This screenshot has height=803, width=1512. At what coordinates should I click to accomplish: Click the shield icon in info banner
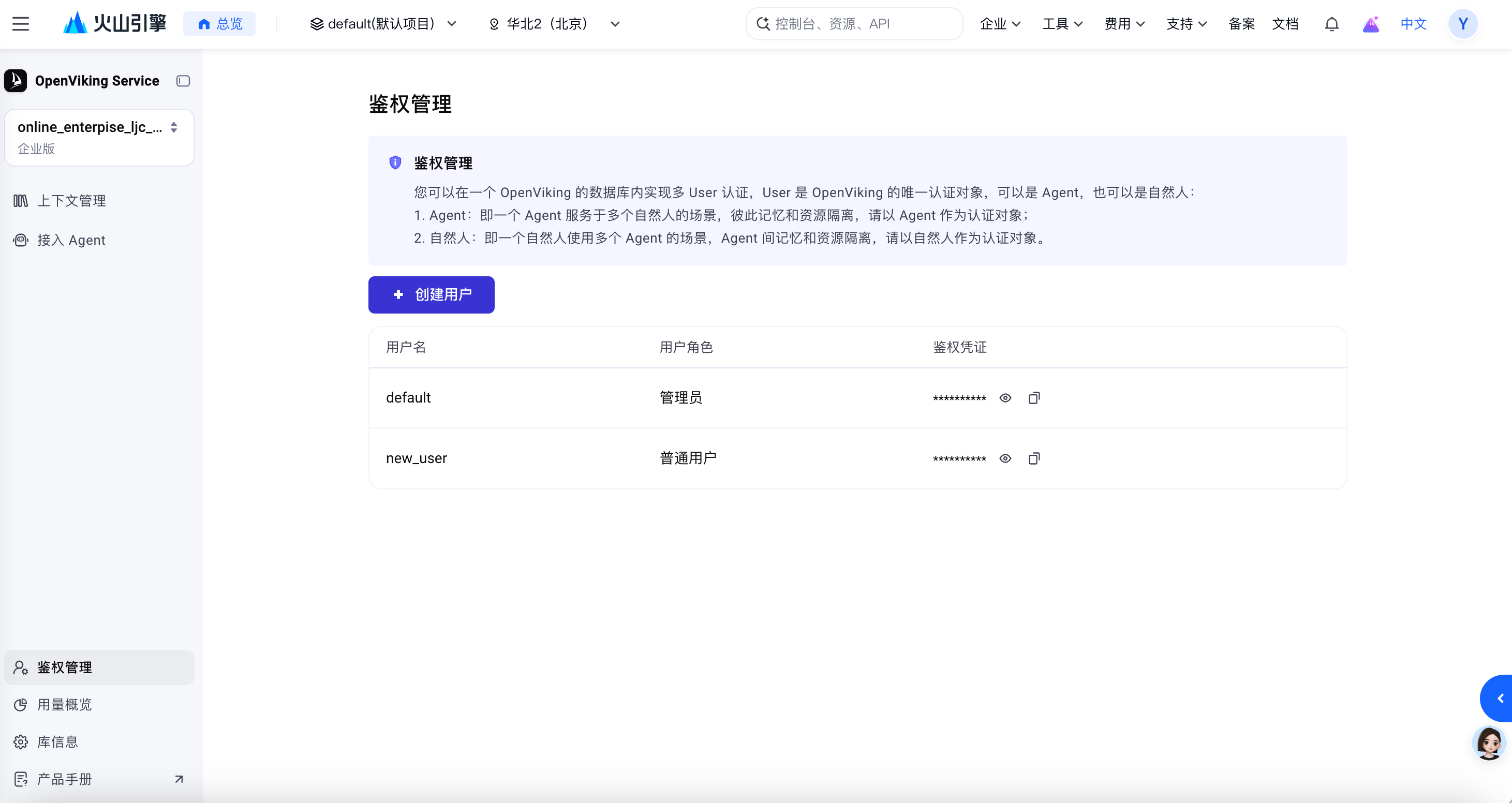(x=395, y=162)
